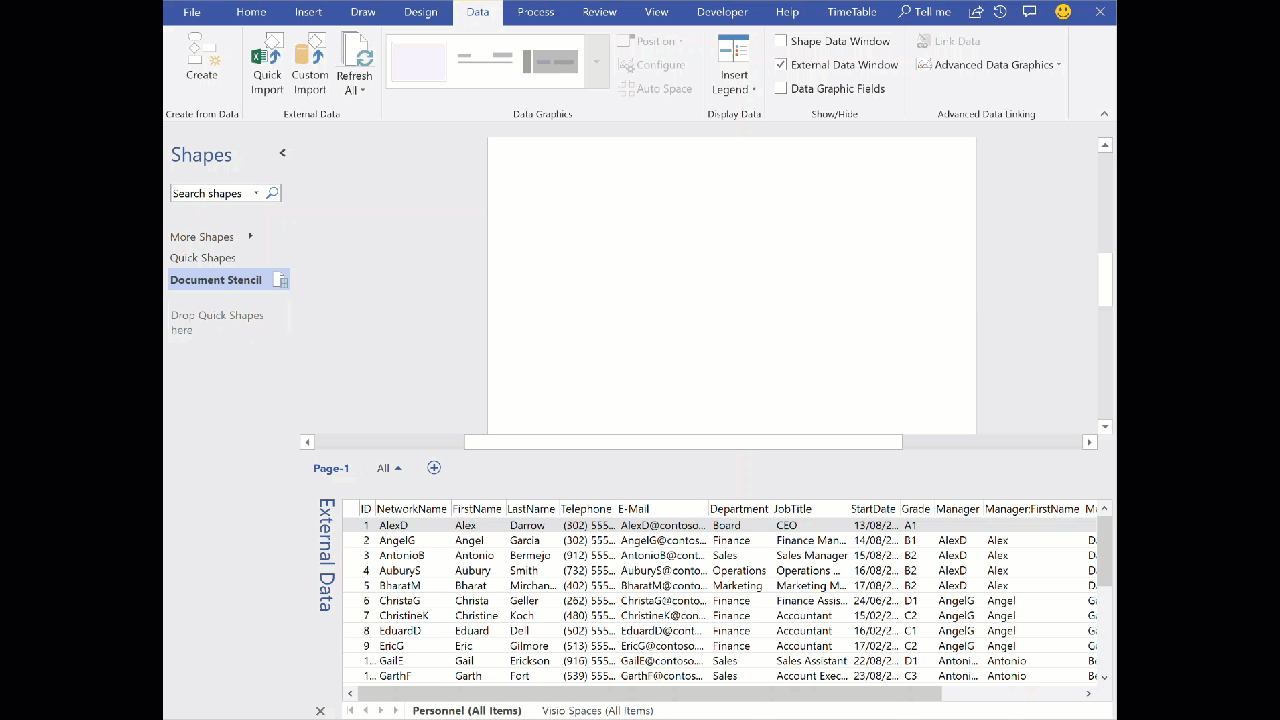1280x720 pixels.
Task: Open the Advanced Data Graphics dropdown
Action: (989, 65)
